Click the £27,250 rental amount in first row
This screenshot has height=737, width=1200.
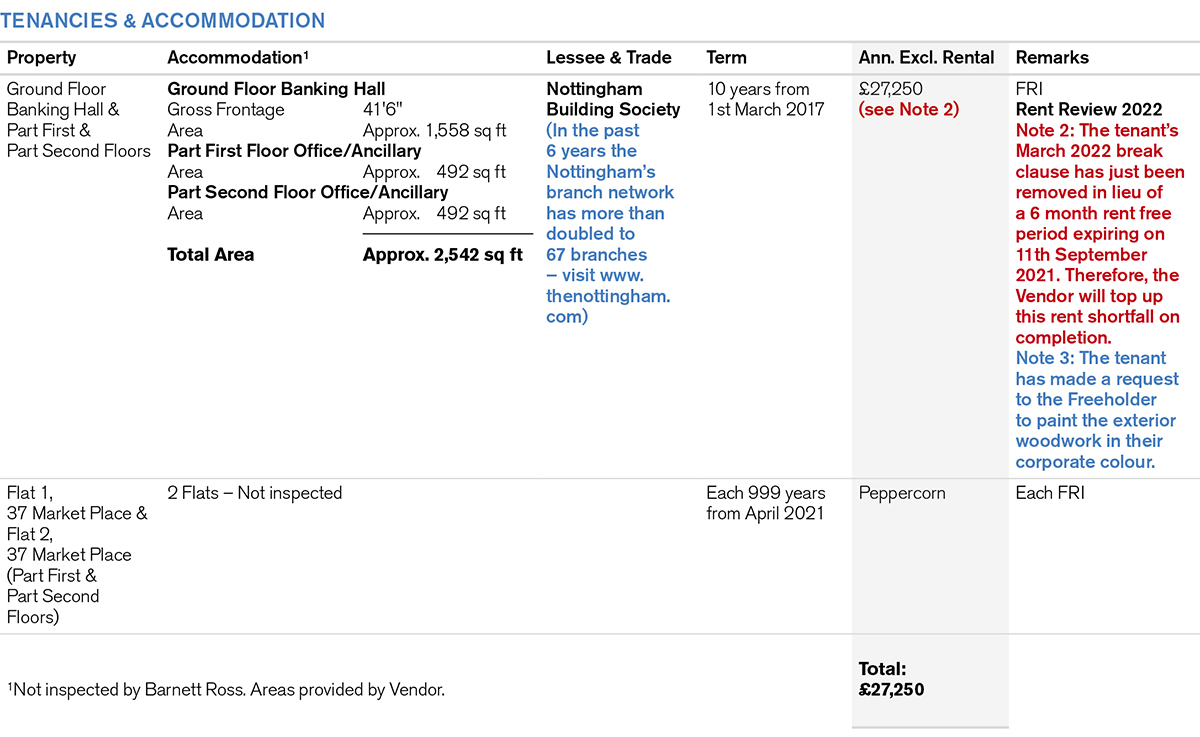pos(892,89)
